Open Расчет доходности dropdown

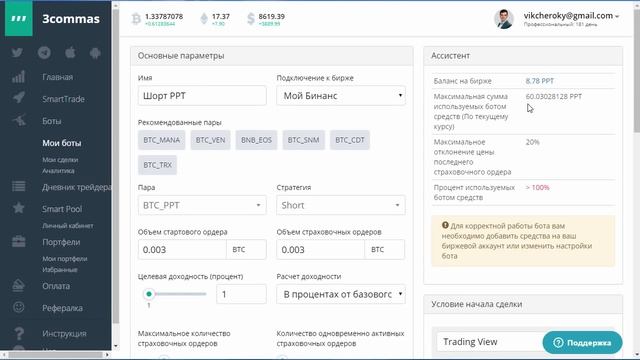click(x=341, y=294)
